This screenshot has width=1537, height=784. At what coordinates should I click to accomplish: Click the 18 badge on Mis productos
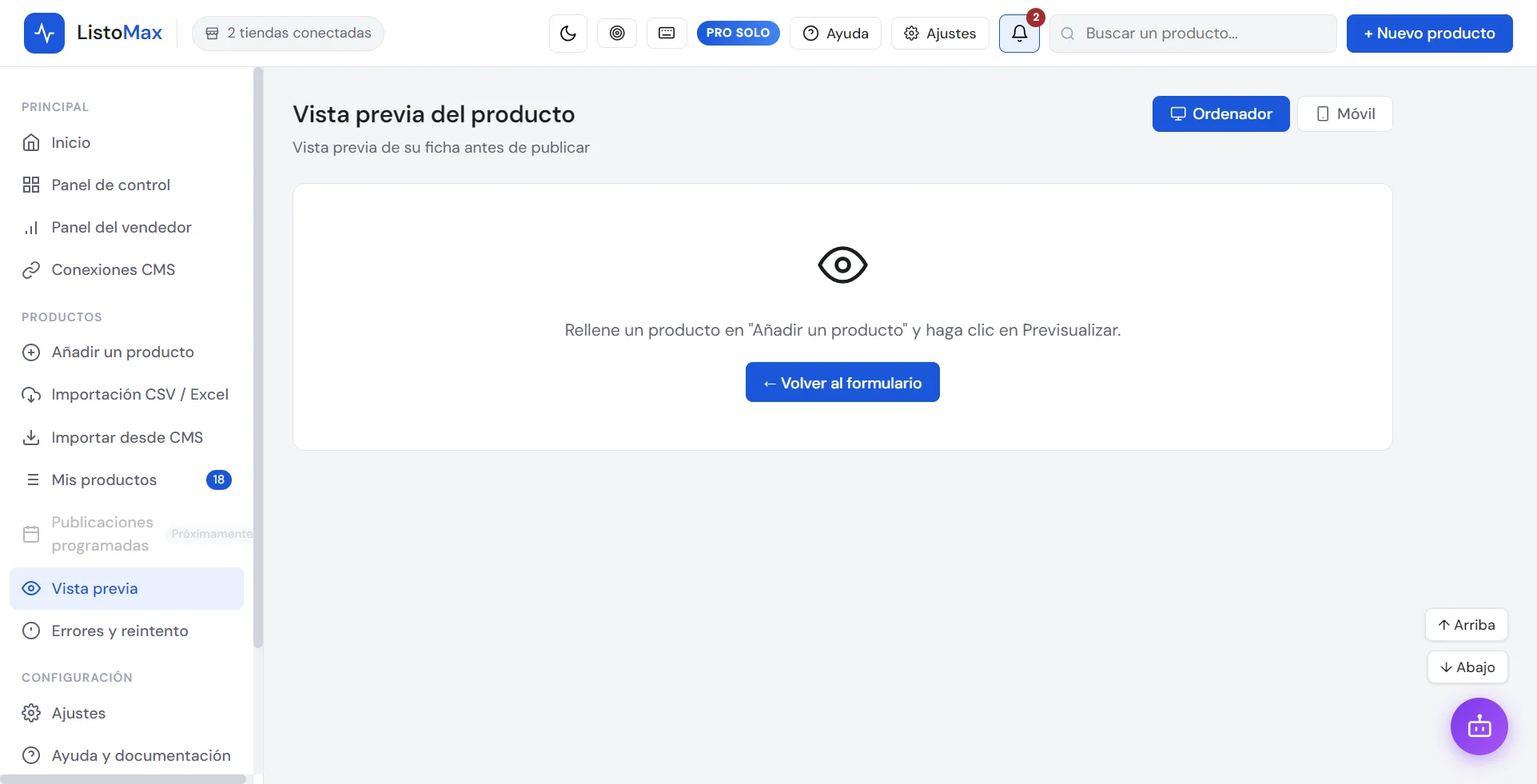(219, 480)
